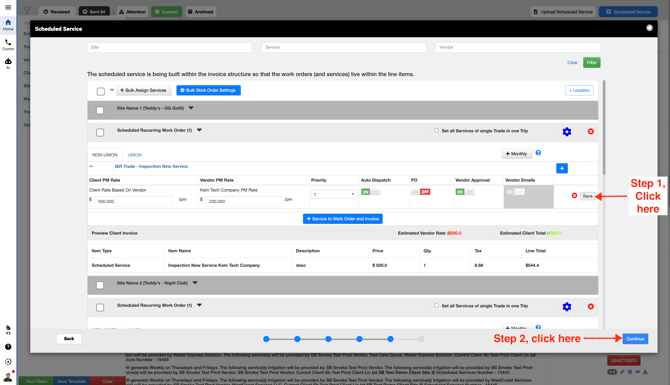670x385 pixels.
Task: Click the + Location button
Action: [x=579, y=90]
